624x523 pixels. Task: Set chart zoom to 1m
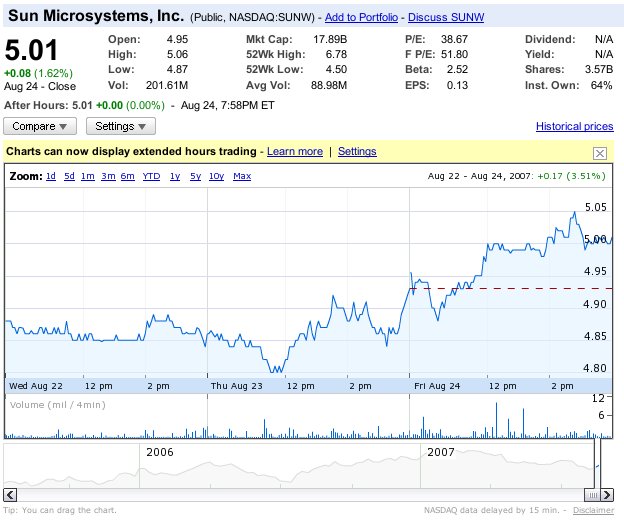click(88, 176)
